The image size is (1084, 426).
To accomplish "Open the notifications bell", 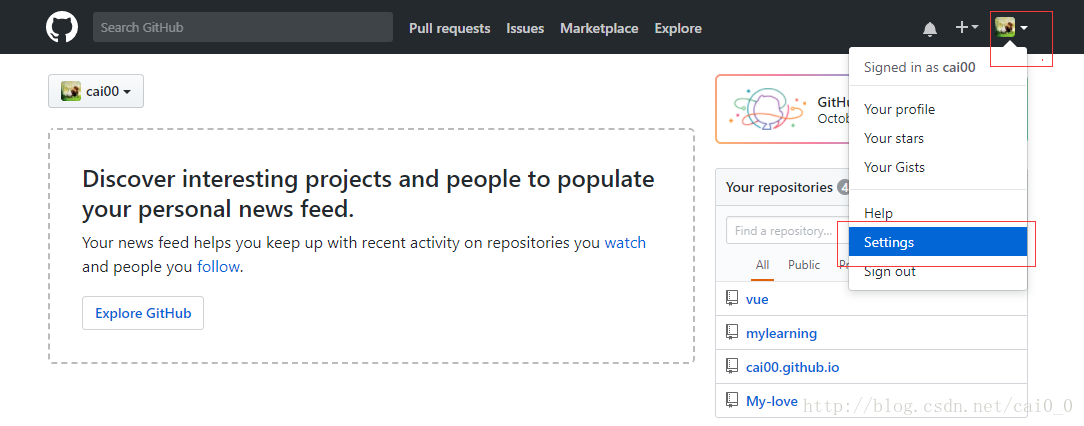I will 930,28.
